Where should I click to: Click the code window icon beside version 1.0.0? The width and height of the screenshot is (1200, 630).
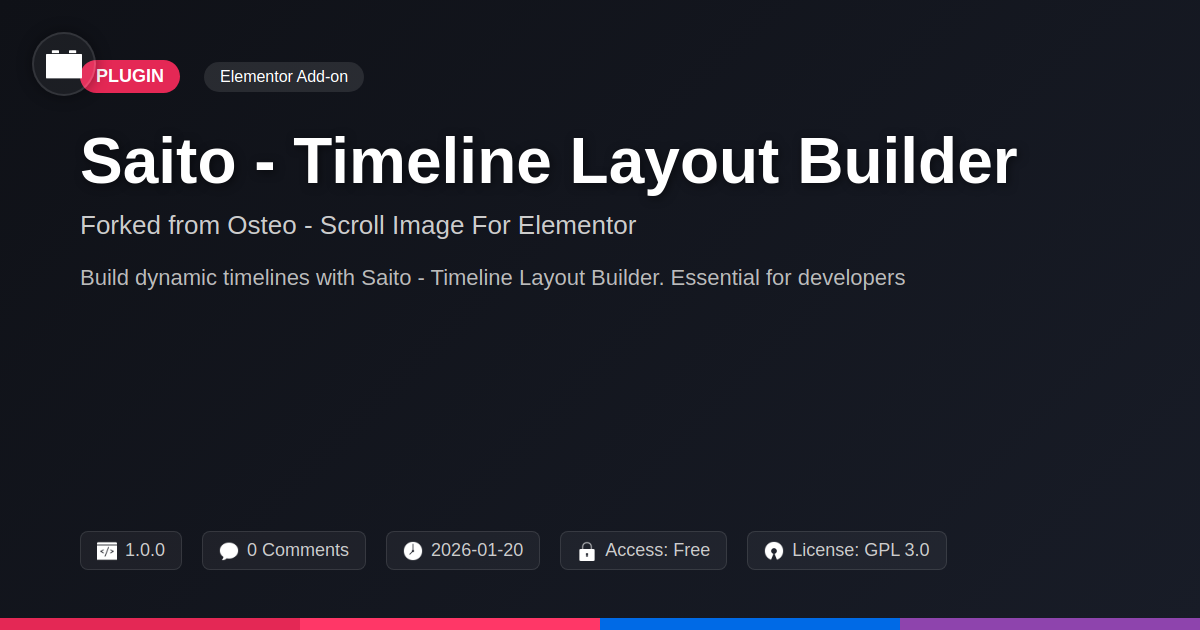pos(107,551)
